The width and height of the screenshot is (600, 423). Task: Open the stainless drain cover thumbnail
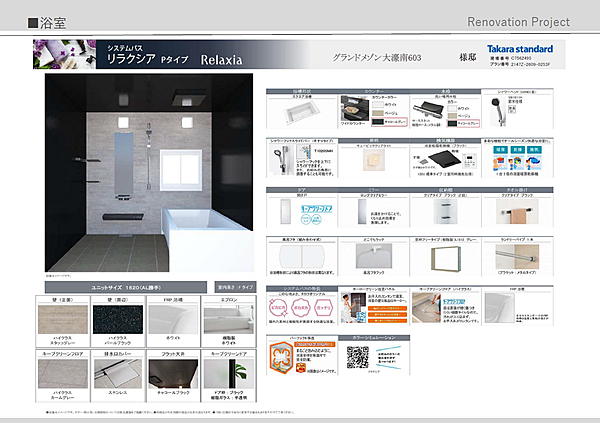pos(118,374)
